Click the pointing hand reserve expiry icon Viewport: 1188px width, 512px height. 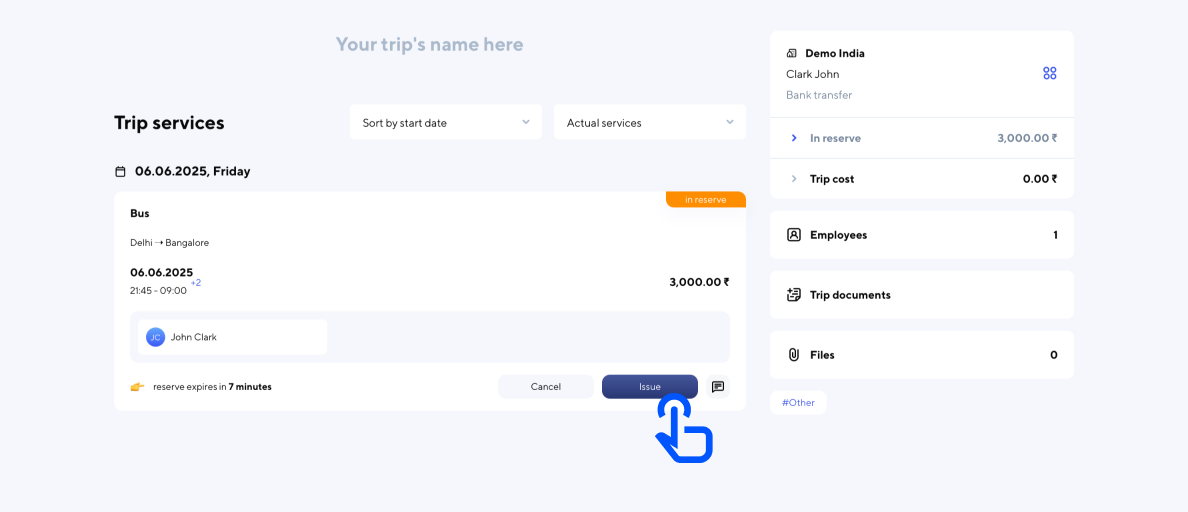pyautogui.click(x=137, y=387)
